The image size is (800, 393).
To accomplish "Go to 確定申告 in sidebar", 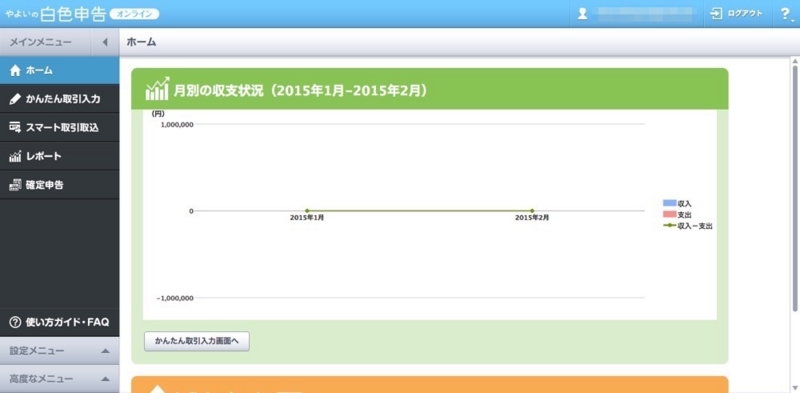I will point(59,185).
